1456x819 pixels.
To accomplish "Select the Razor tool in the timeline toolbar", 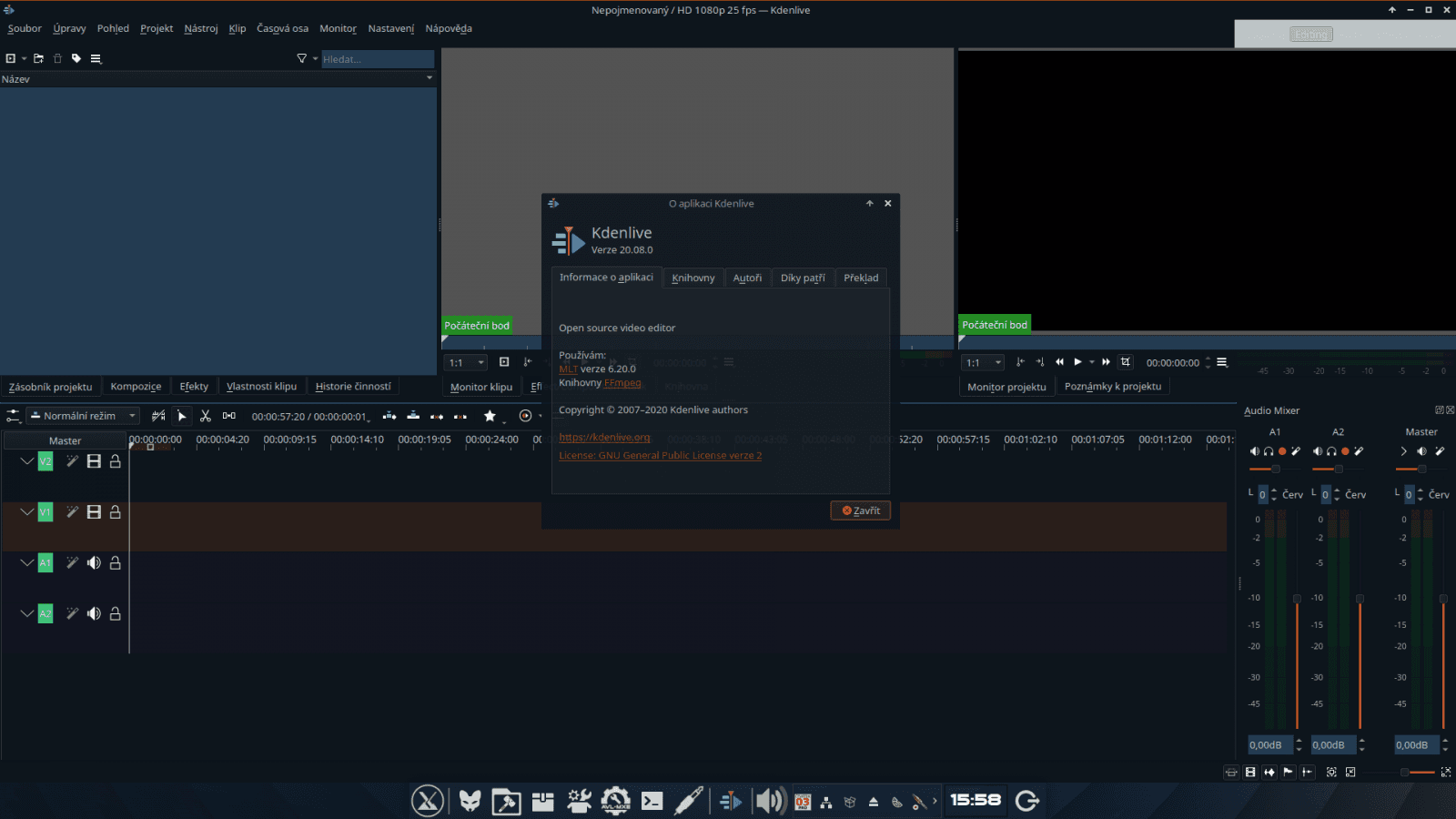I will (x=205, y=416).
